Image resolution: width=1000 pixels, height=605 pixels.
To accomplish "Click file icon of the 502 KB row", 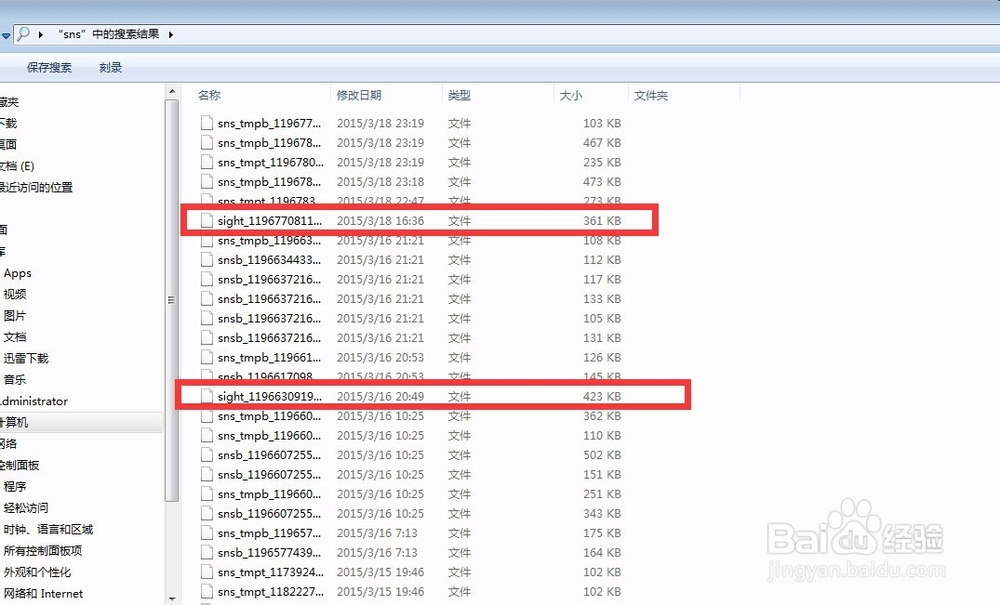I will pyautogui.click(x=207, y=455).
